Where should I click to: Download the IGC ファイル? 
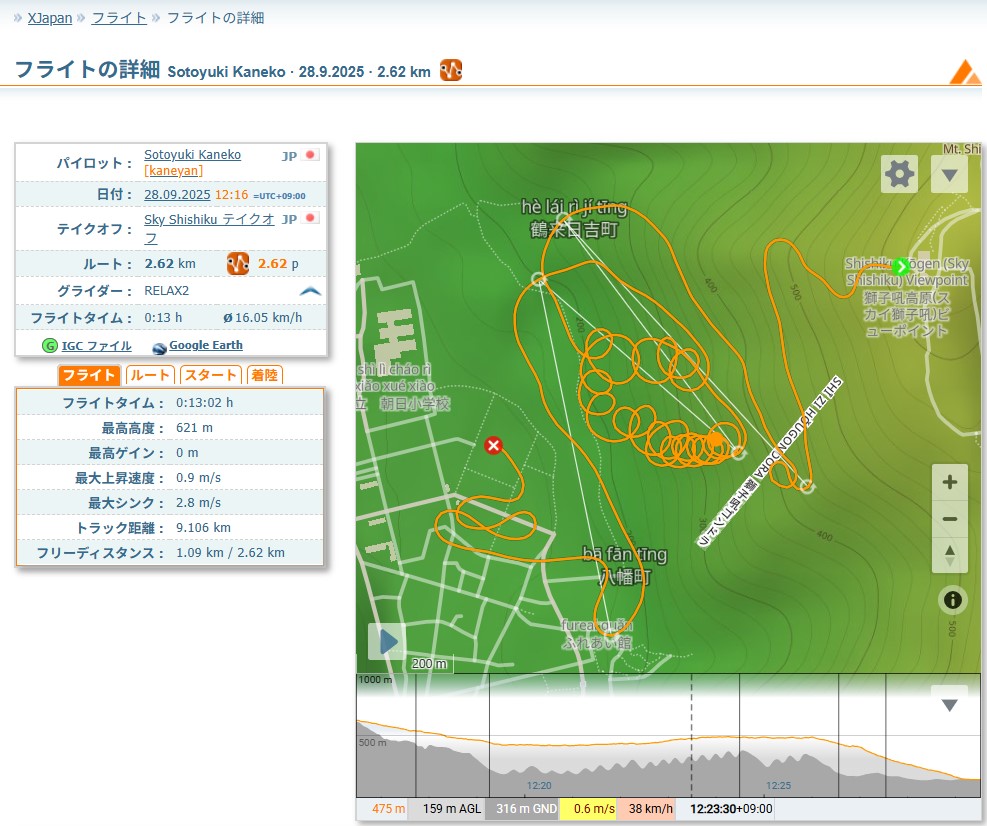pos(96,346)
